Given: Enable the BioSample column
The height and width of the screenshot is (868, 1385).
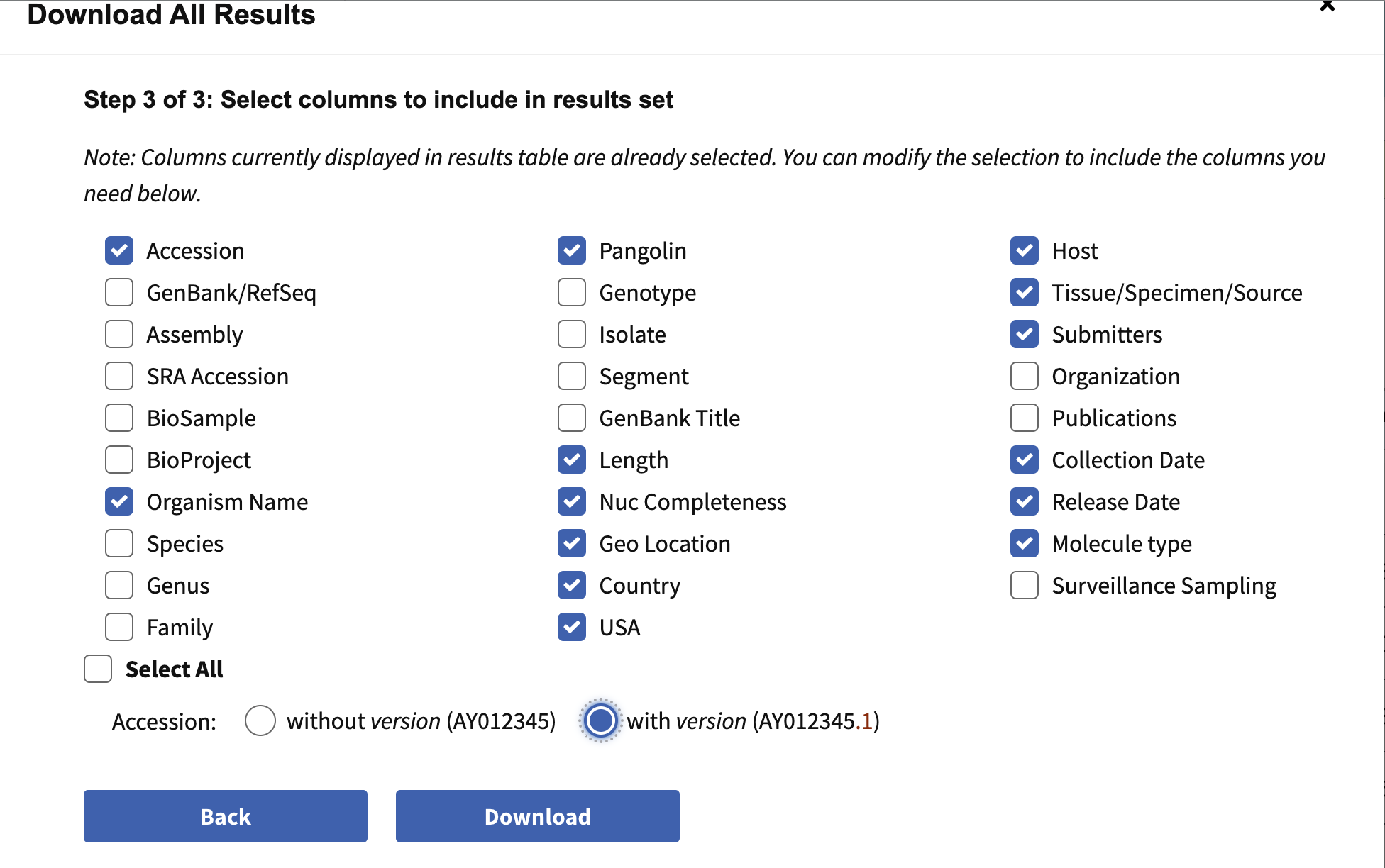Looking at the screenshot, I should [119, 418].
